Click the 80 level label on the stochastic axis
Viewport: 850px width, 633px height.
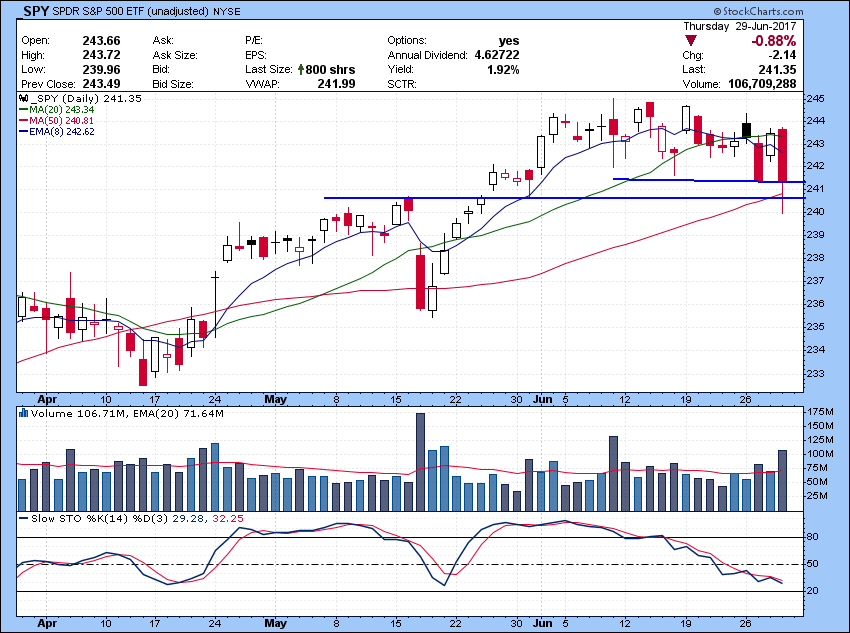[813, 537]
